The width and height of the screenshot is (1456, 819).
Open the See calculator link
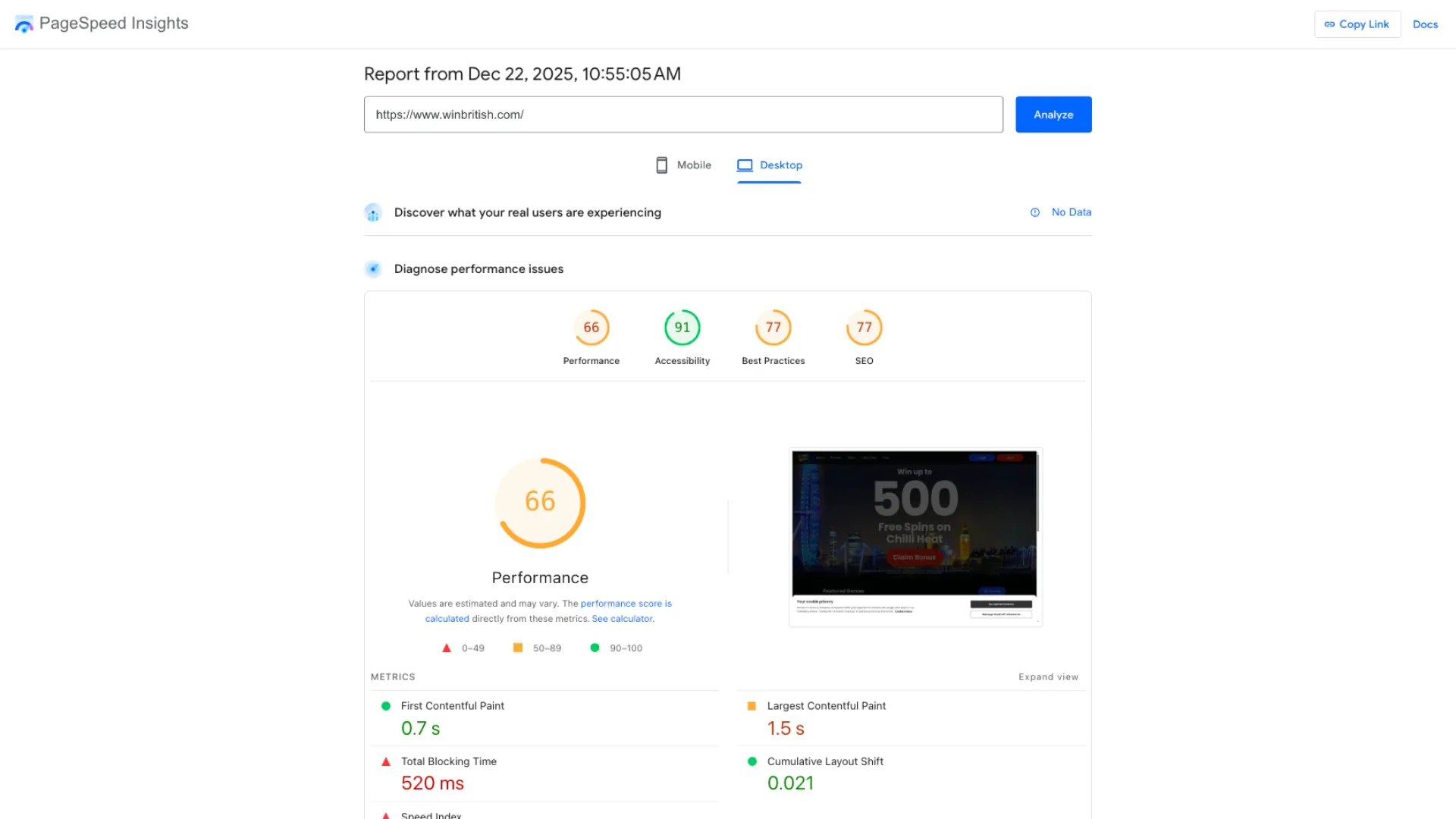point(621,618)
